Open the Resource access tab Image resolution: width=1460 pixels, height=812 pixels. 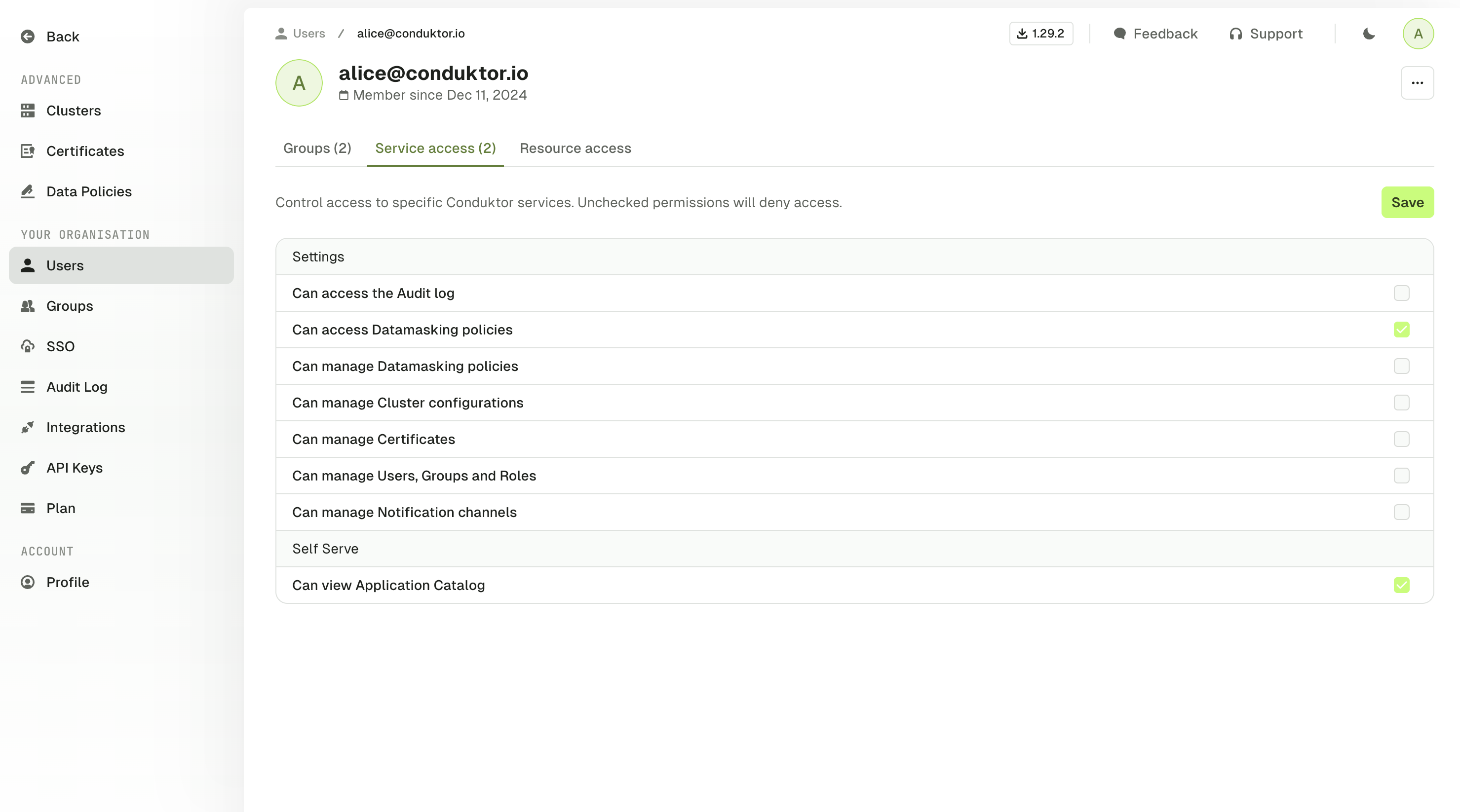576,148
